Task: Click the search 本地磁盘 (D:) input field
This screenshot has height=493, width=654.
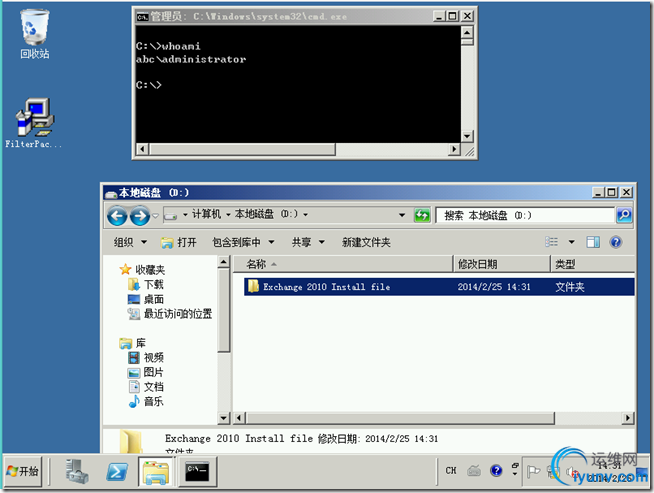Action: pos(525,216)
